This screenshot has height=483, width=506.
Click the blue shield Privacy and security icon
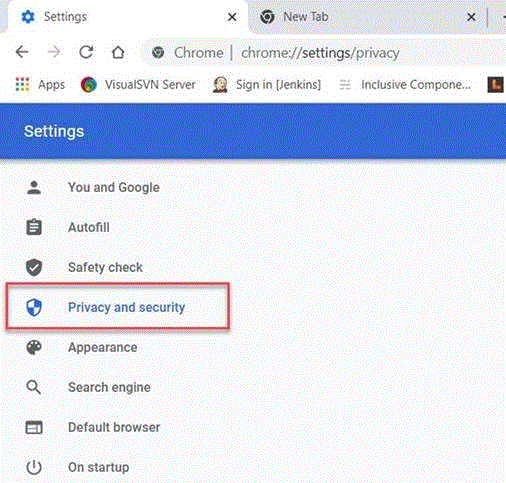(x=34, y=307)
